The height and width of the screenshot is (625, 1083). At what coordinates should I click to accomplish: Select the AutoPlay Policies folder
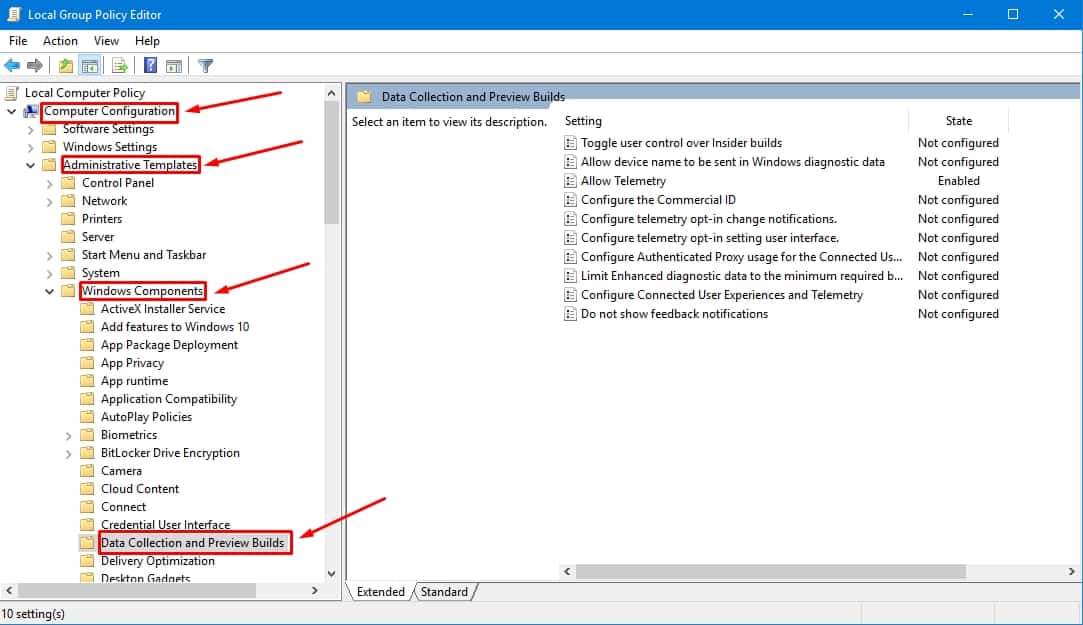point(146,416)
